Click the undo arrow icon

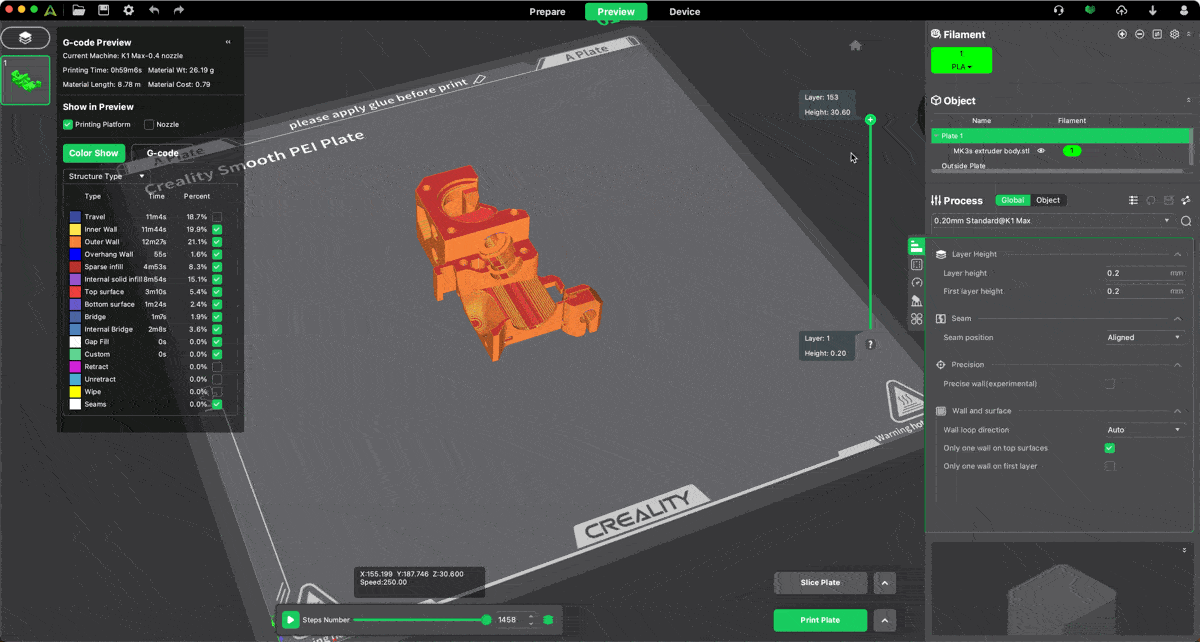tap(153, 11)
